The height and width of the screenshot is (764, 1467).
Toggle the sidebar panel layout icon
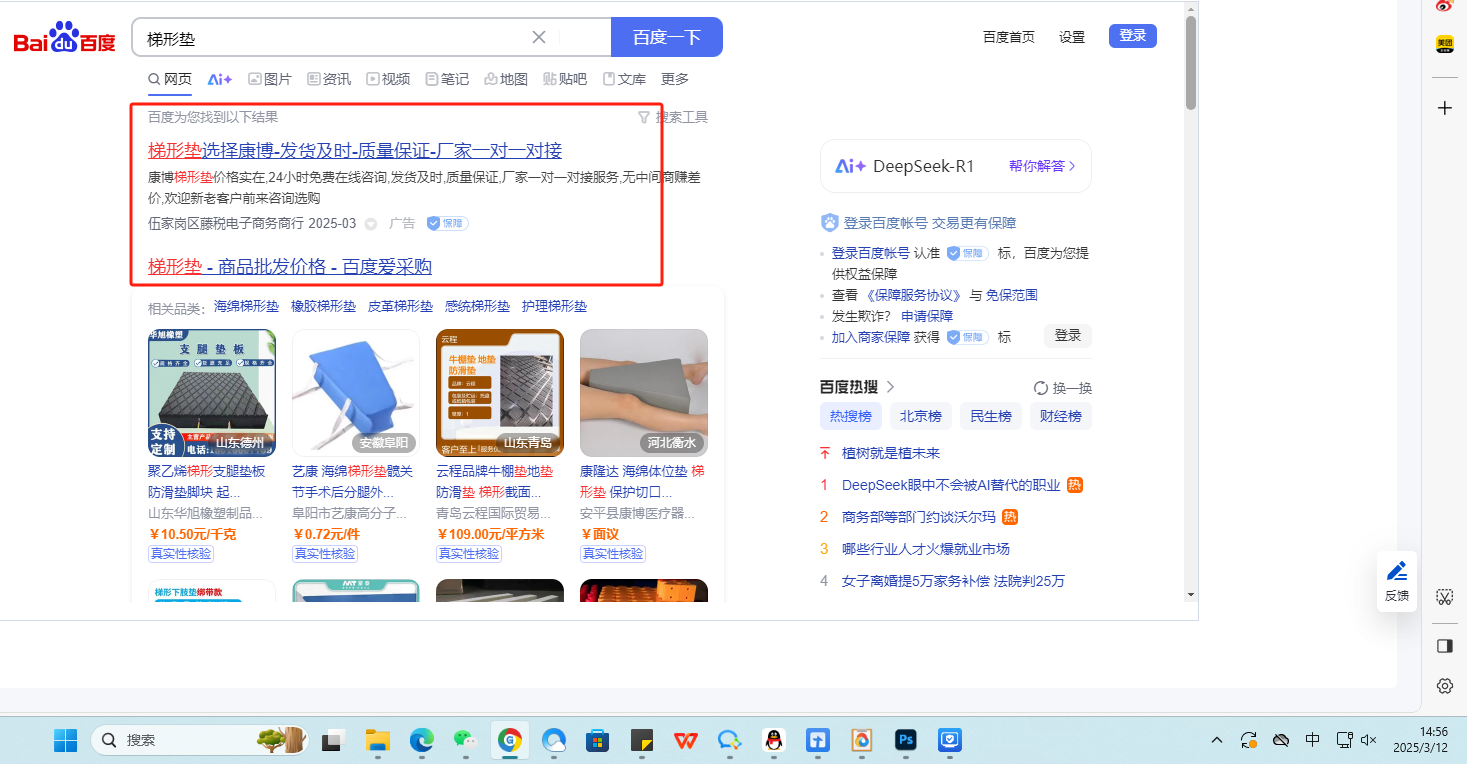tap(1444, 646)
